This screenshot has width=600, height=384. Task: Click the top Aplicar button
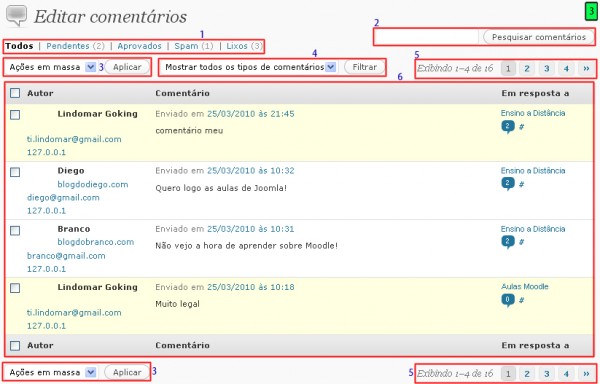tap(127, 67)
